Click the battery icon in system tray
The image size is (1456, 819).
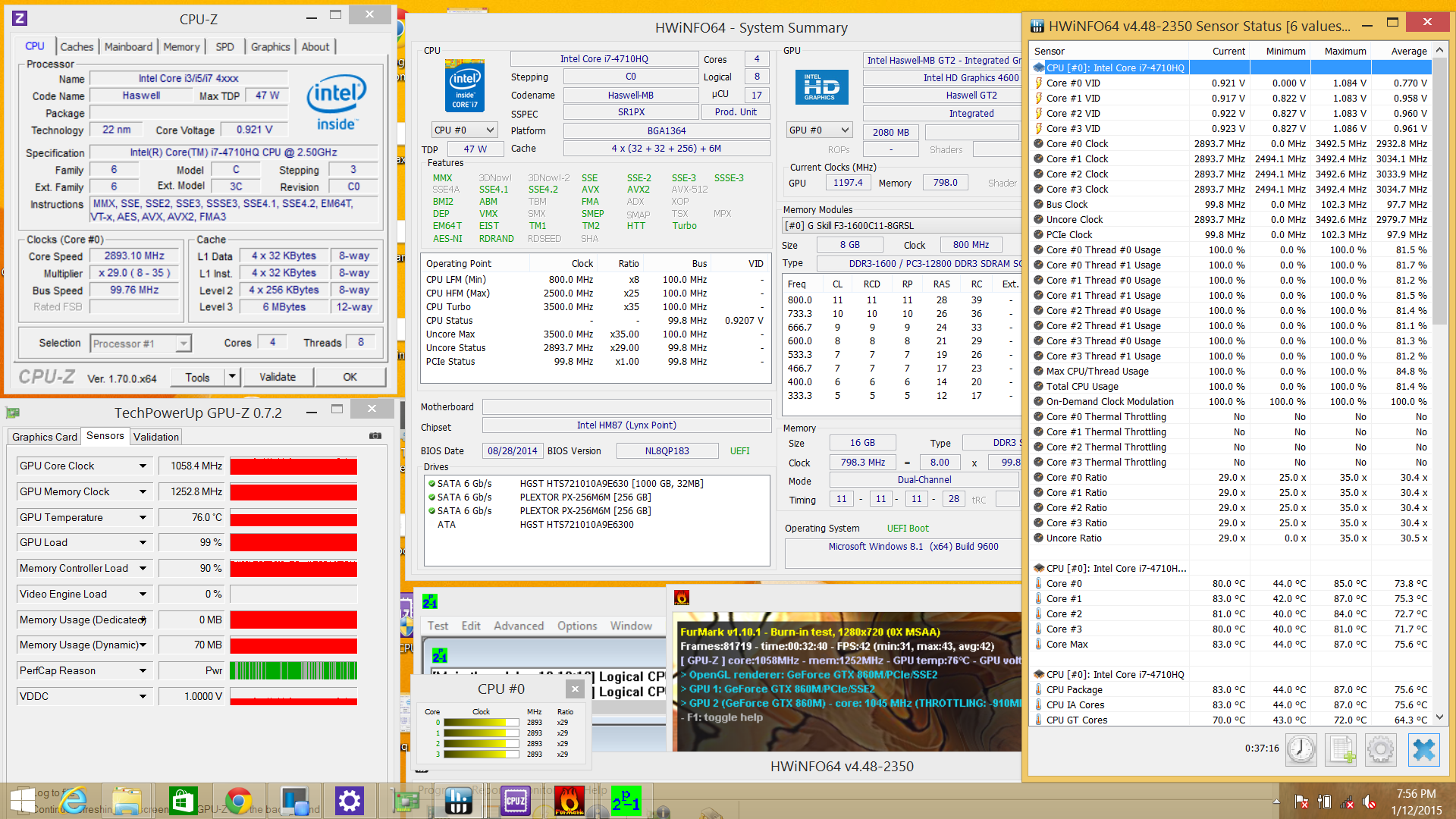1325,802
